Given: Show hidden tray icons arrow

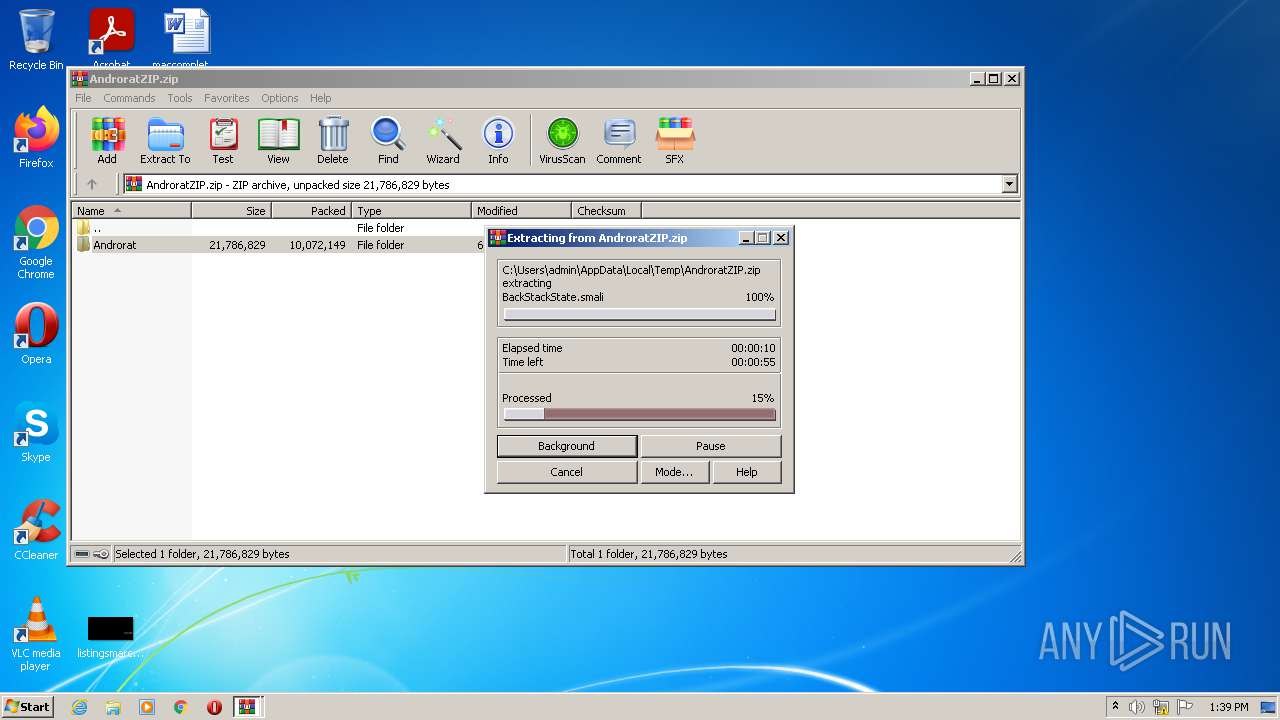Looking at the screenshot, I should (x=1115, y=707).
